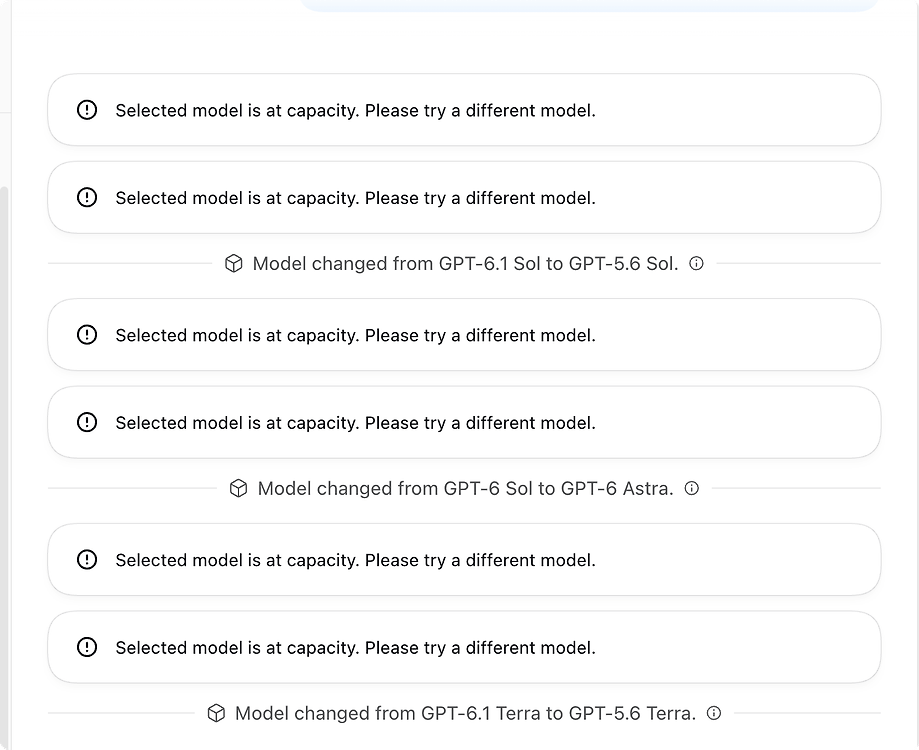Image resolution: width=919 pixels, height=750 pixels.
Task: Click info icon after GPT-5.6 Sol notice
Action: 696,264
